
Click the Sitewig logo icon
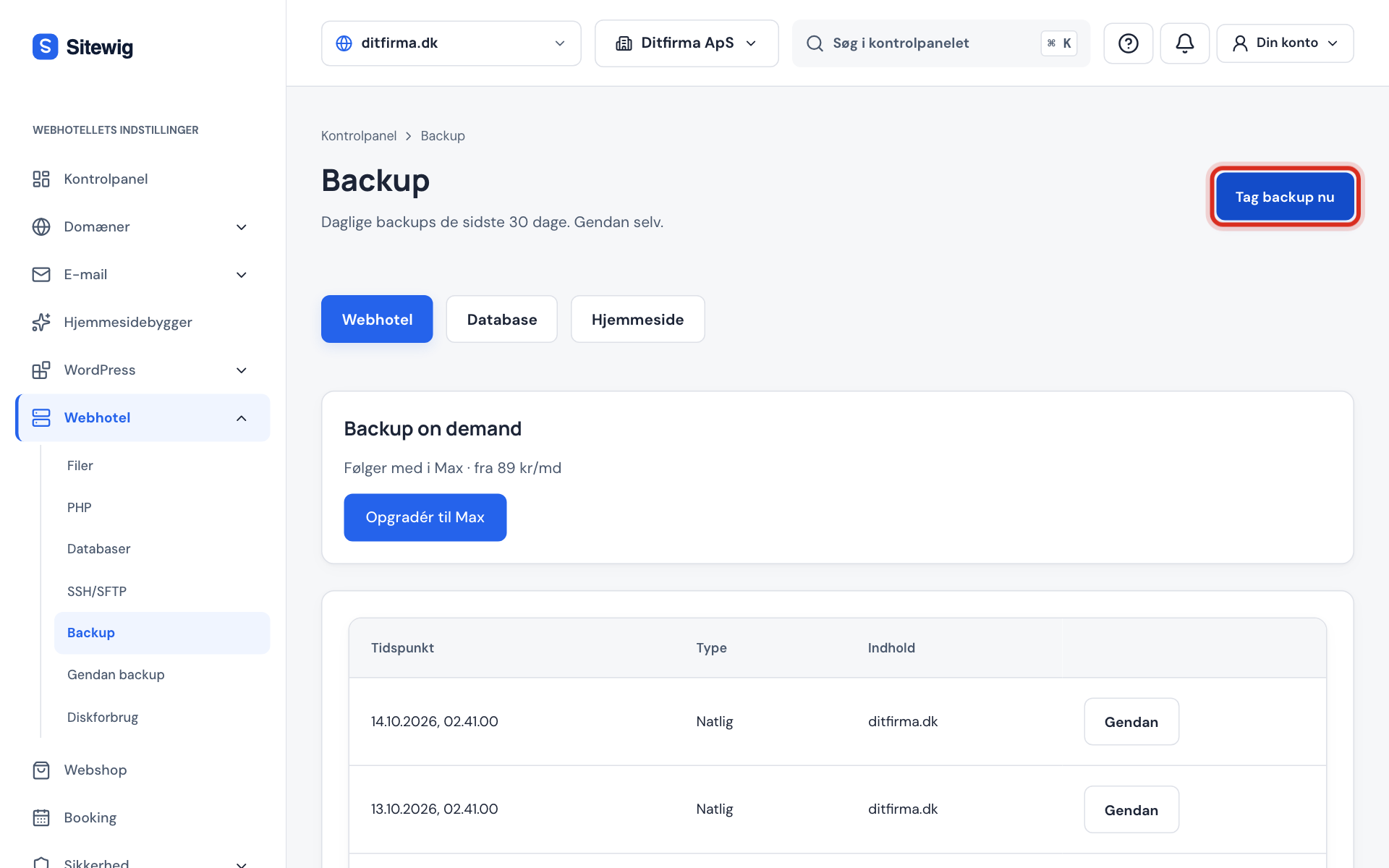pos(45,46)
